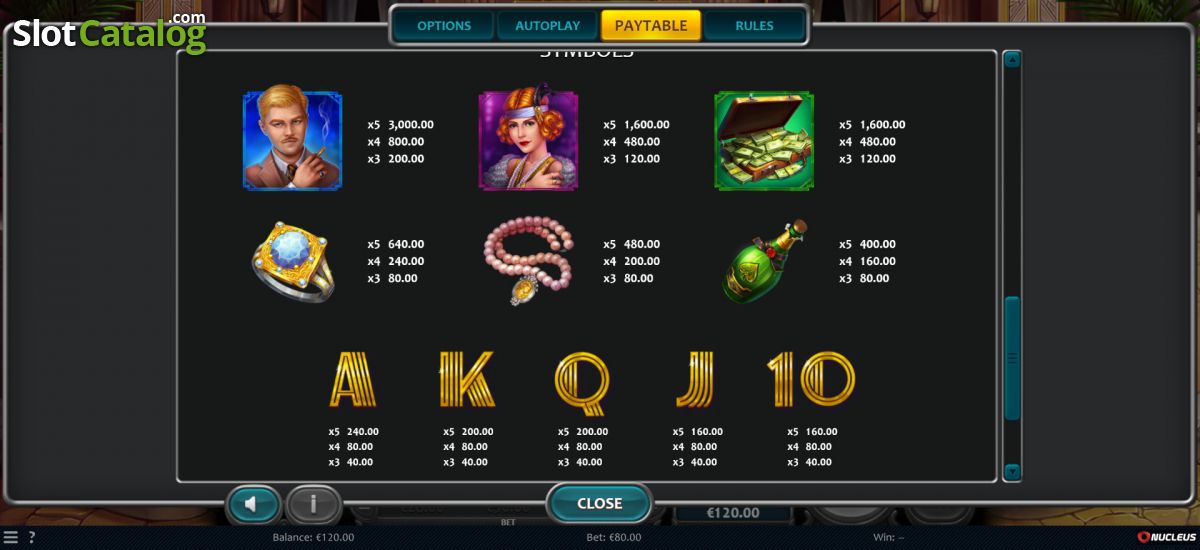Click the golden number 10 symbol
Viewport: 1200px width, 550px height.
coord(811,380)
